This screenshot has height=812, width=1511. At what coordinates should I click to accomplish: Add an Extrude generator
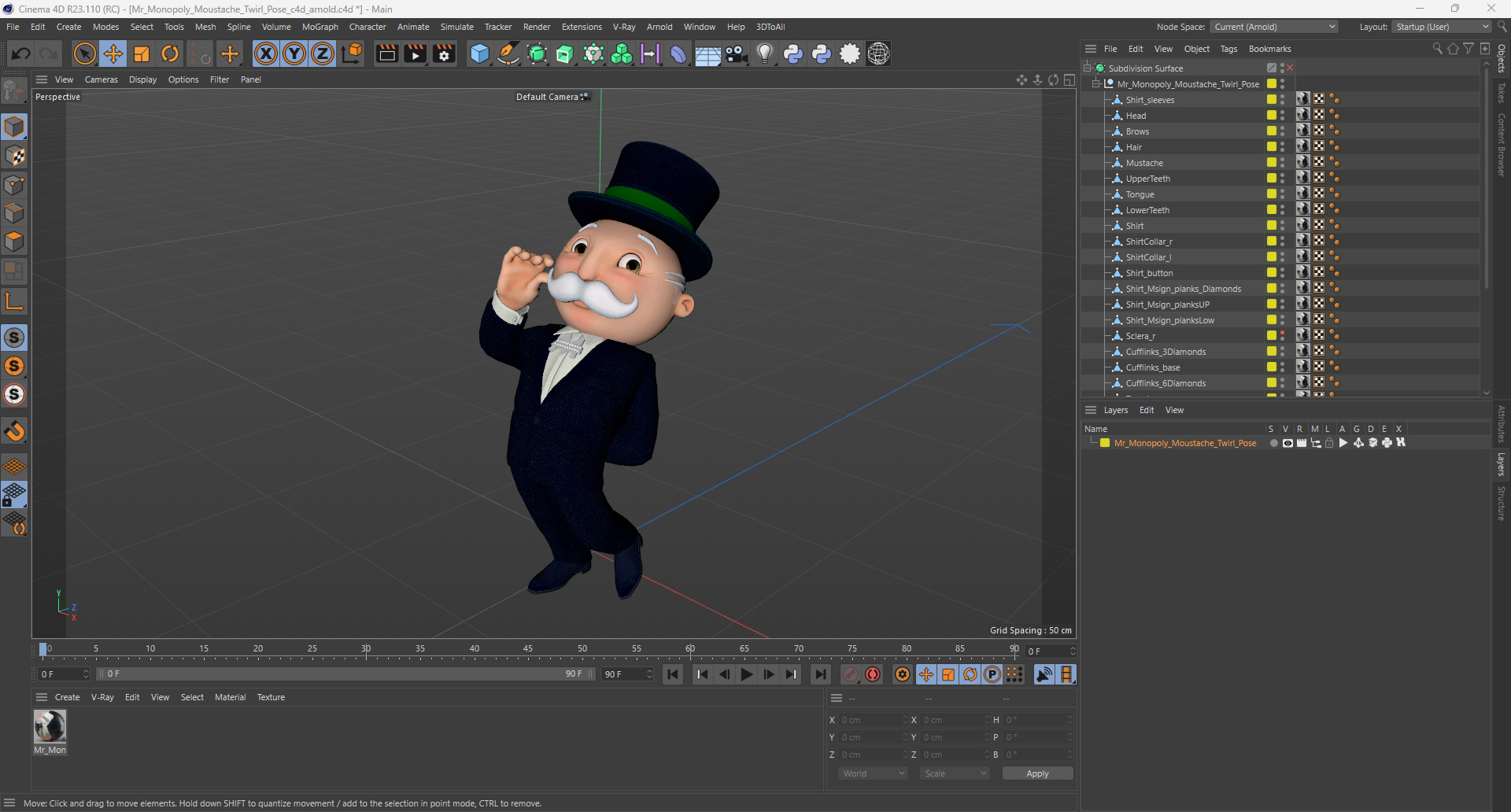pyautogui.click(x=565, y=54)
